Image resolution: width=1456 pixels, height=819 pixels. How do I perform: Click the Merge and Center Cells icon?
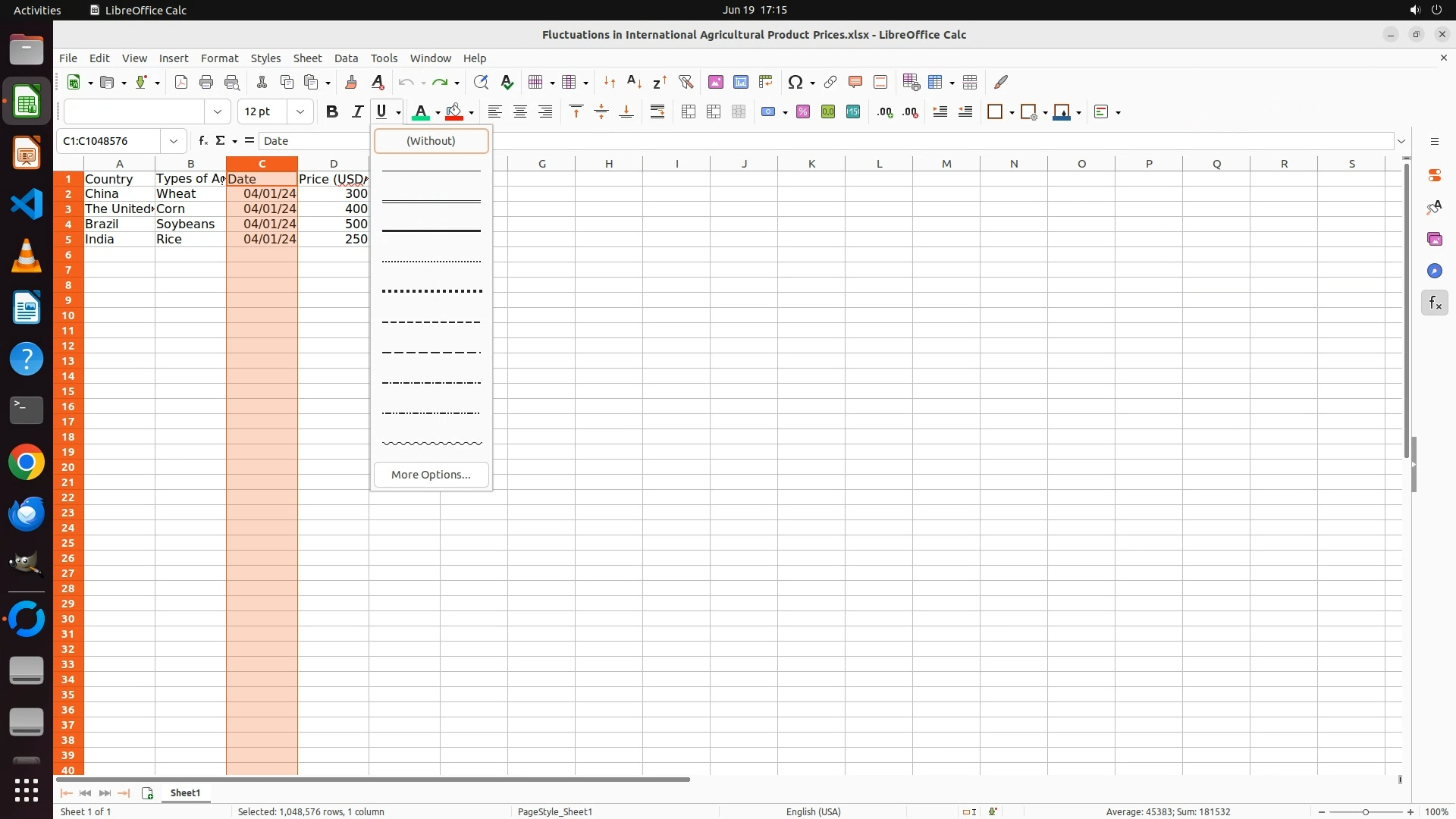689,112
